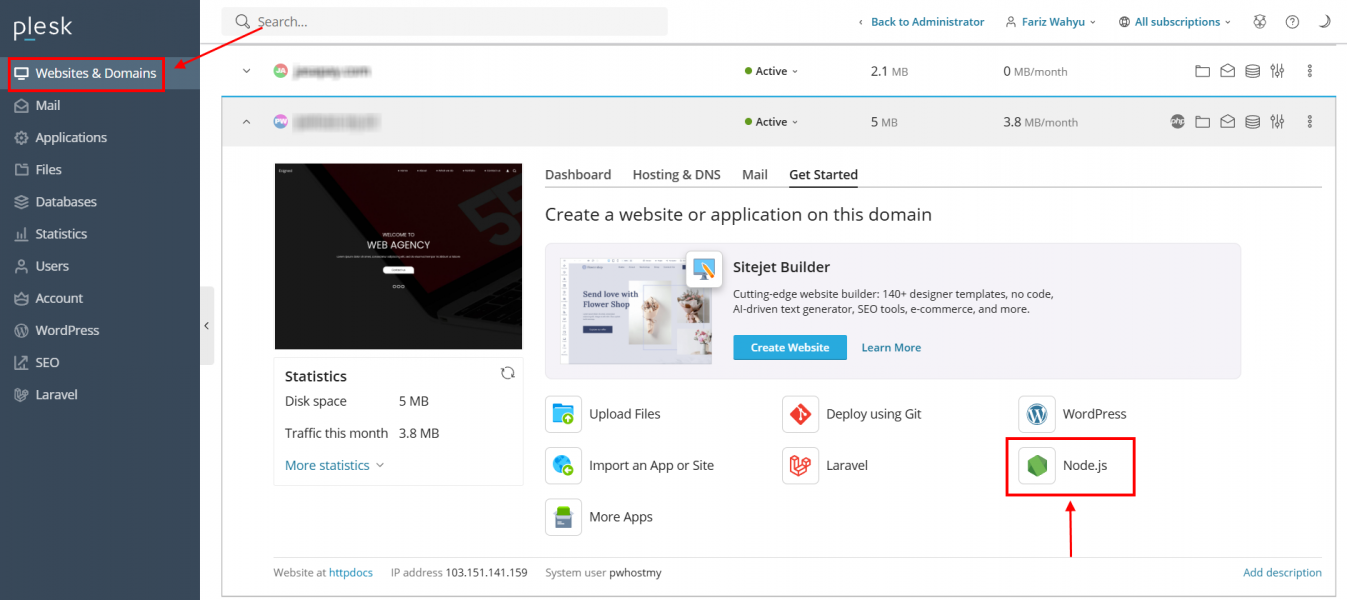
Task: Click the Sitejet Builder logo icon
Action: (x=705, y=269)
